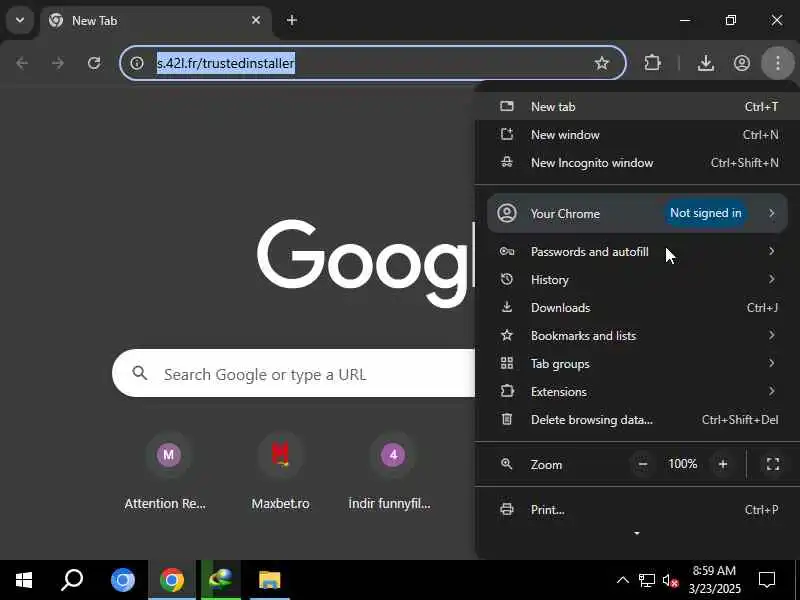View site information icon in address bar
This screenshot has height=600, width=800.
pos(137,63)
